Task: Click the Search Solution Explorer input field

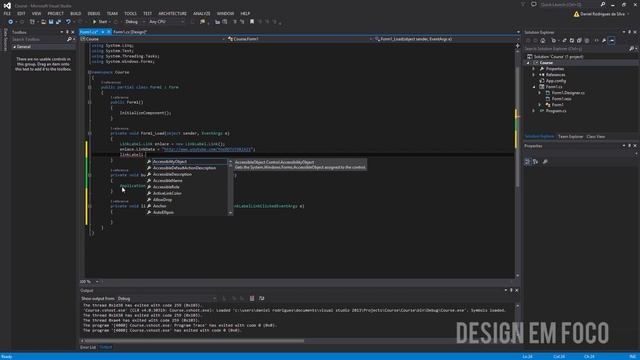Action: point(576,49)
